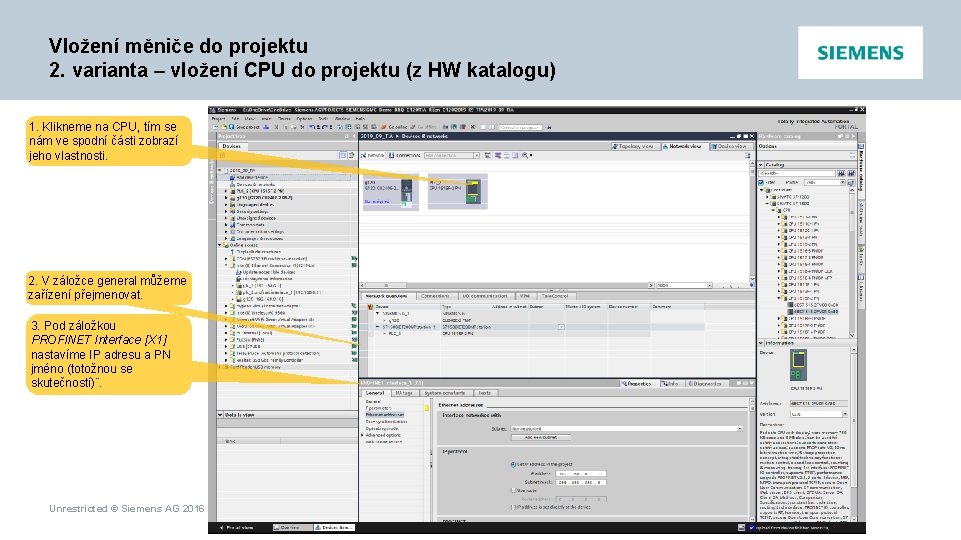Click the catalog search-up icon
Image resolution: width=961 pixels, height=540 pixels.
[851, 174]
